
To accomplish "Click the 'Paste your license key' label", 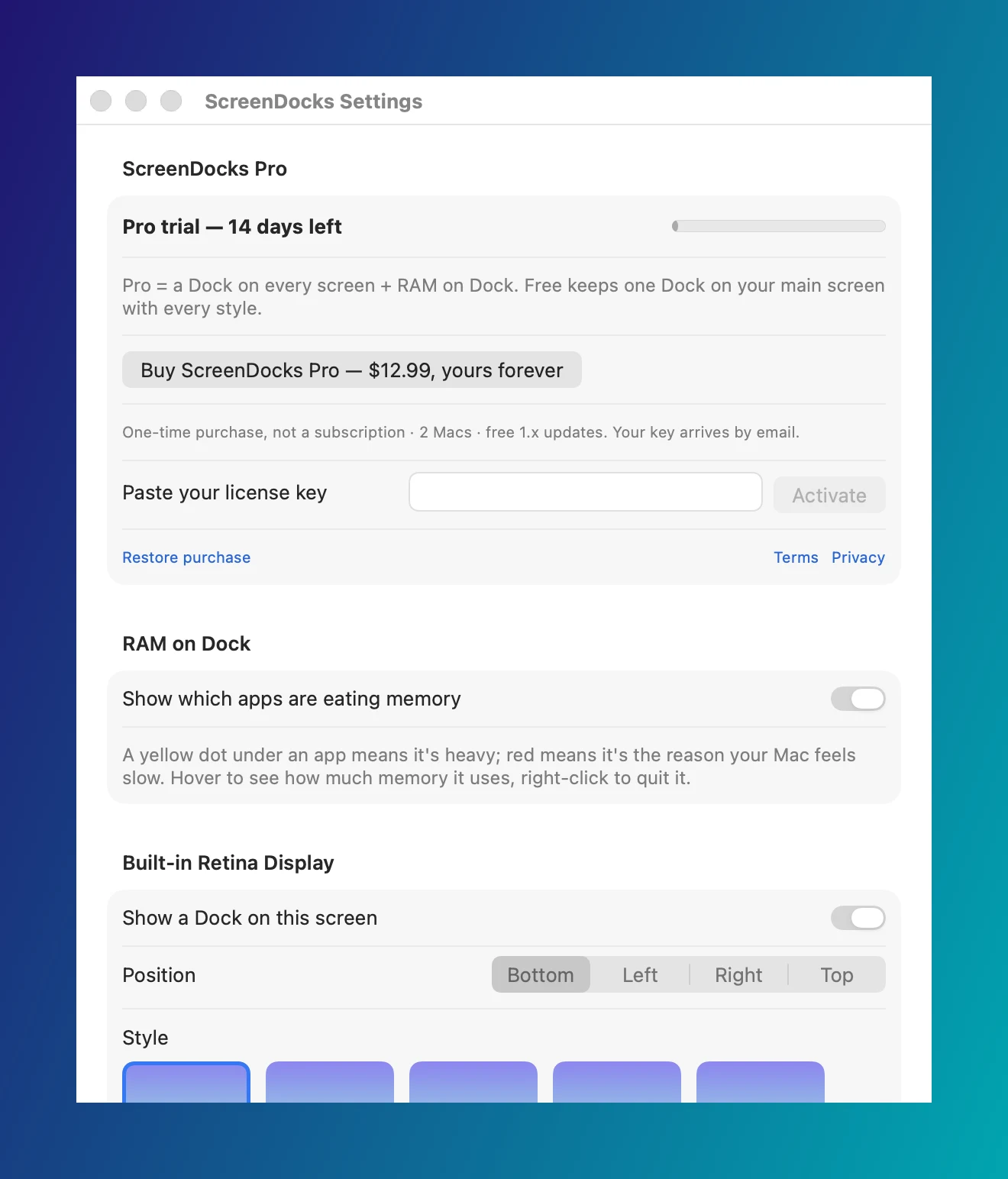I will click(225, 493).
